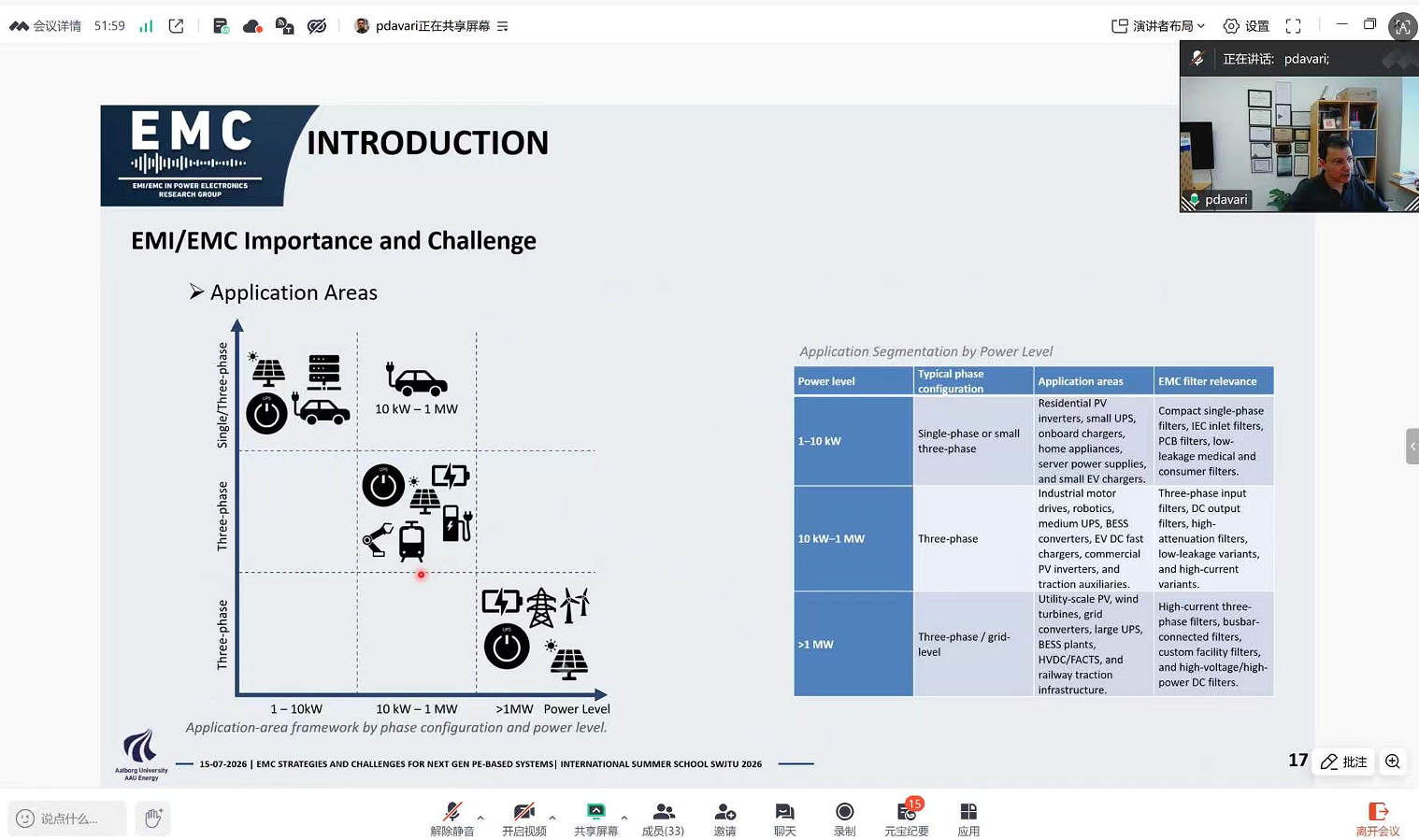The image size is (1419, 840).
Task: Open the members list (成员 33)
Action: tap(663, 819)
